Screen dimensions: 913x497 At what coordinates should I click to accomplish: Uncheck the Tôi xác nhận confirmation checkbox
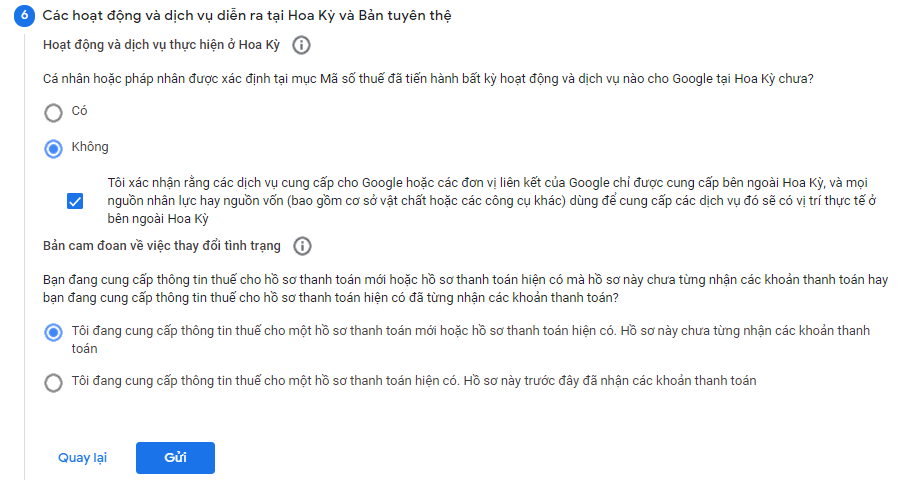[x=75, y=201]
